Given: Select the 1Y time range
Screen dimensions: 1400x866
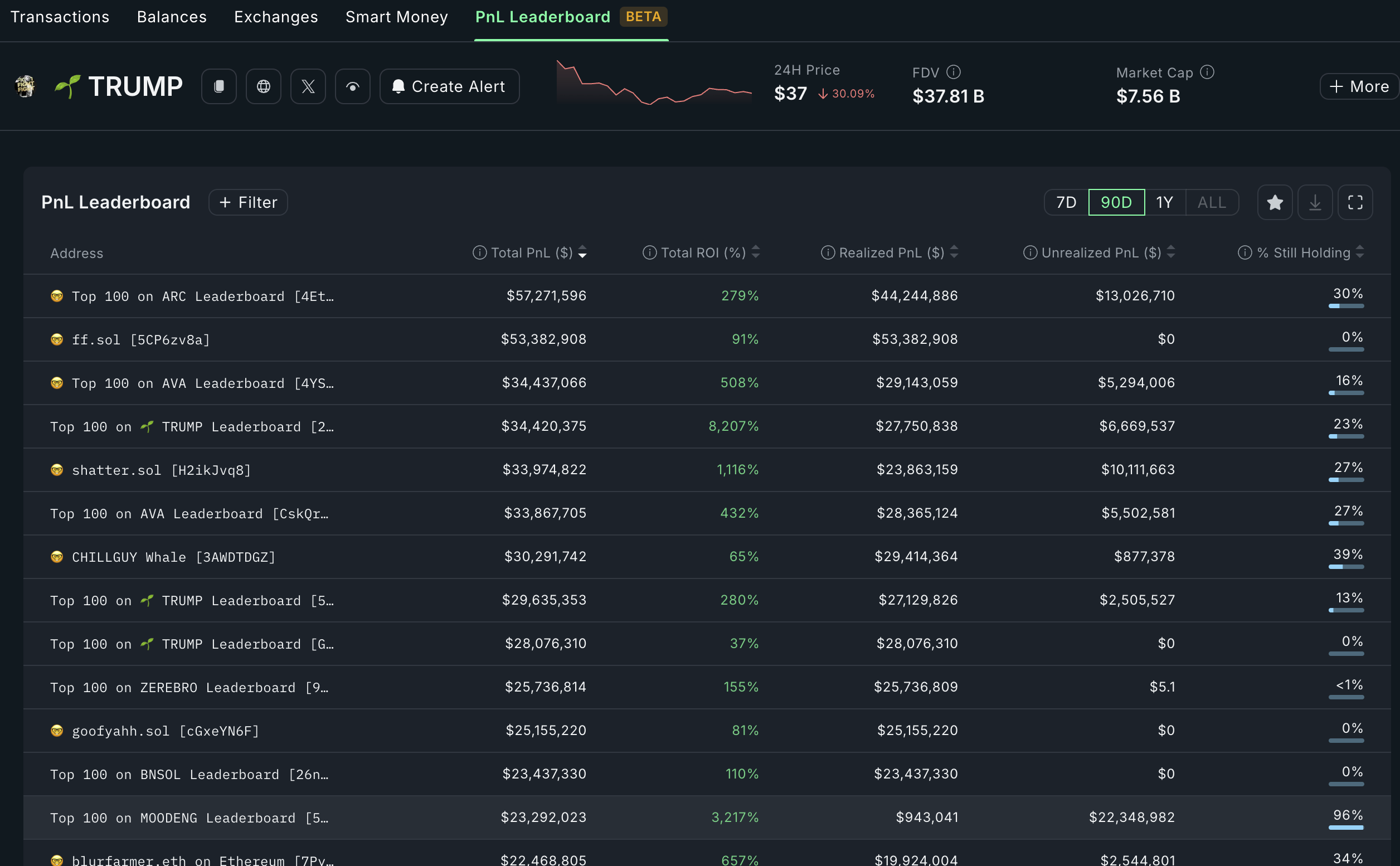Looking at the screenshot, I should point(1165,202).
